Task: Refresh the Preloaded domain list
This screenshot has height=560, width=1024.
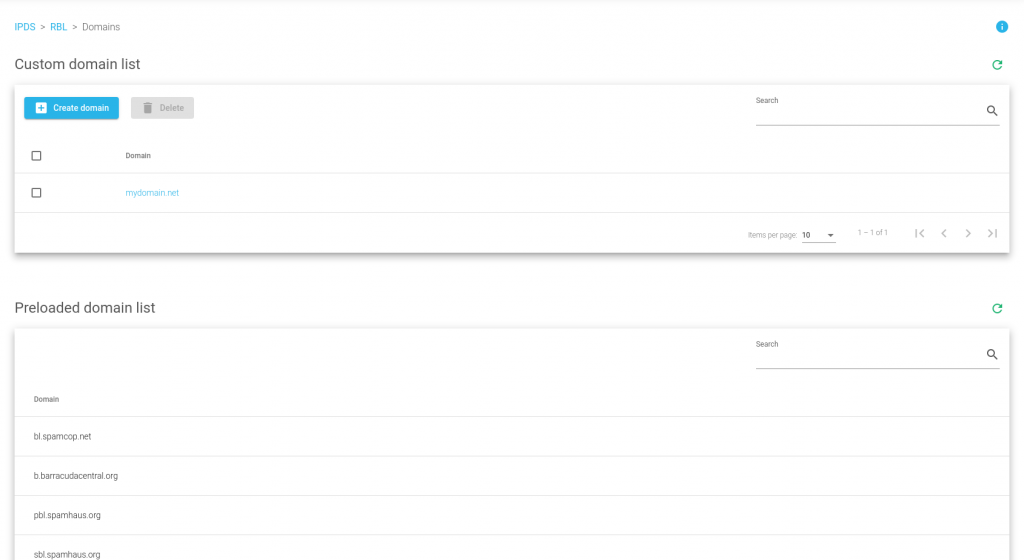Action: point(997,308)
